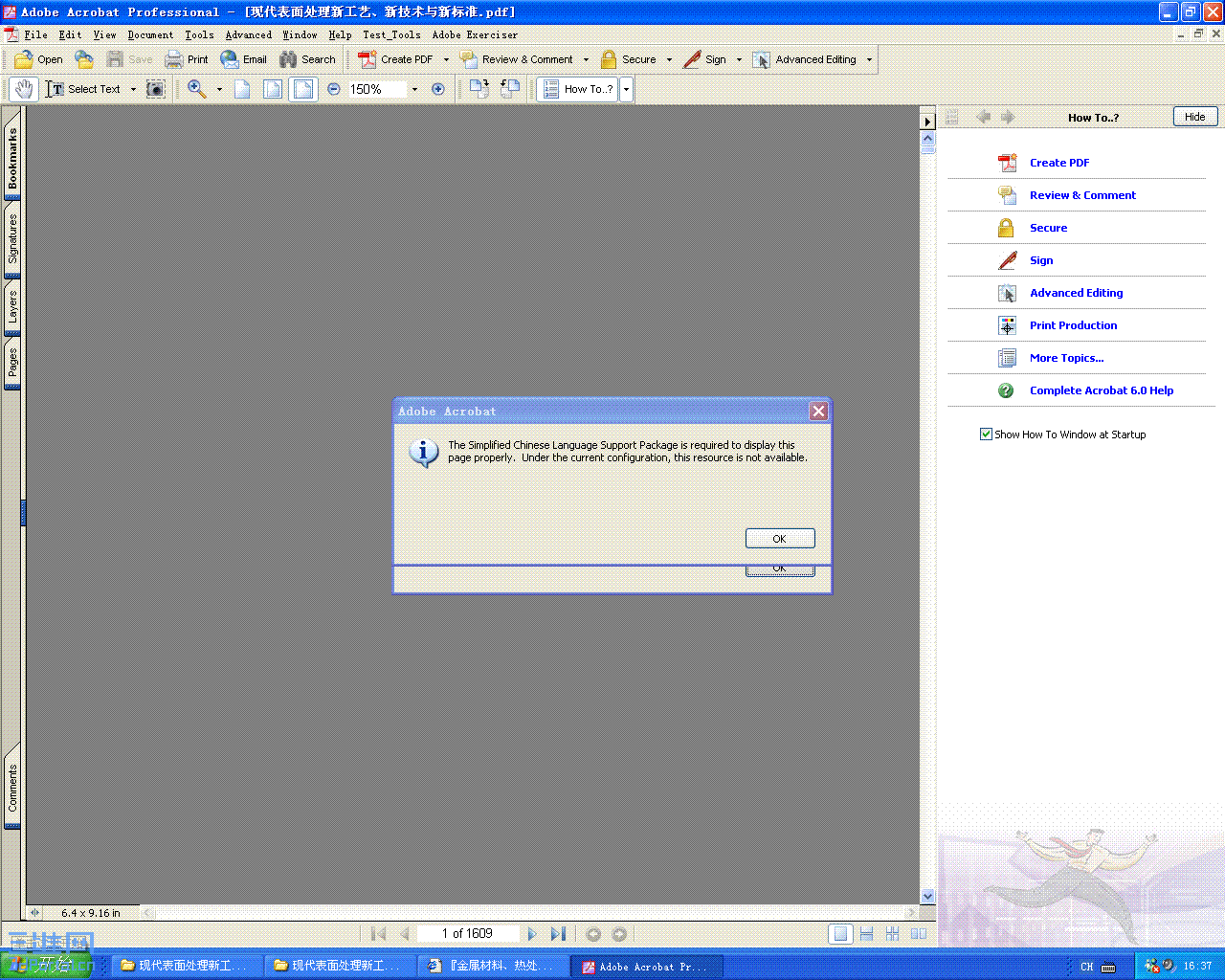
Task: Click the Windows Start button
Action: tap(46, 966)
